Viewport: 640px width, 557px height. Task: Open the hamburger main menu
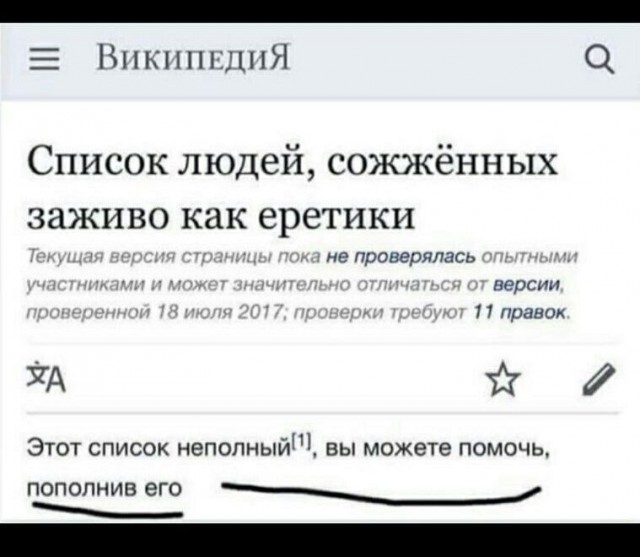(44, 59)
